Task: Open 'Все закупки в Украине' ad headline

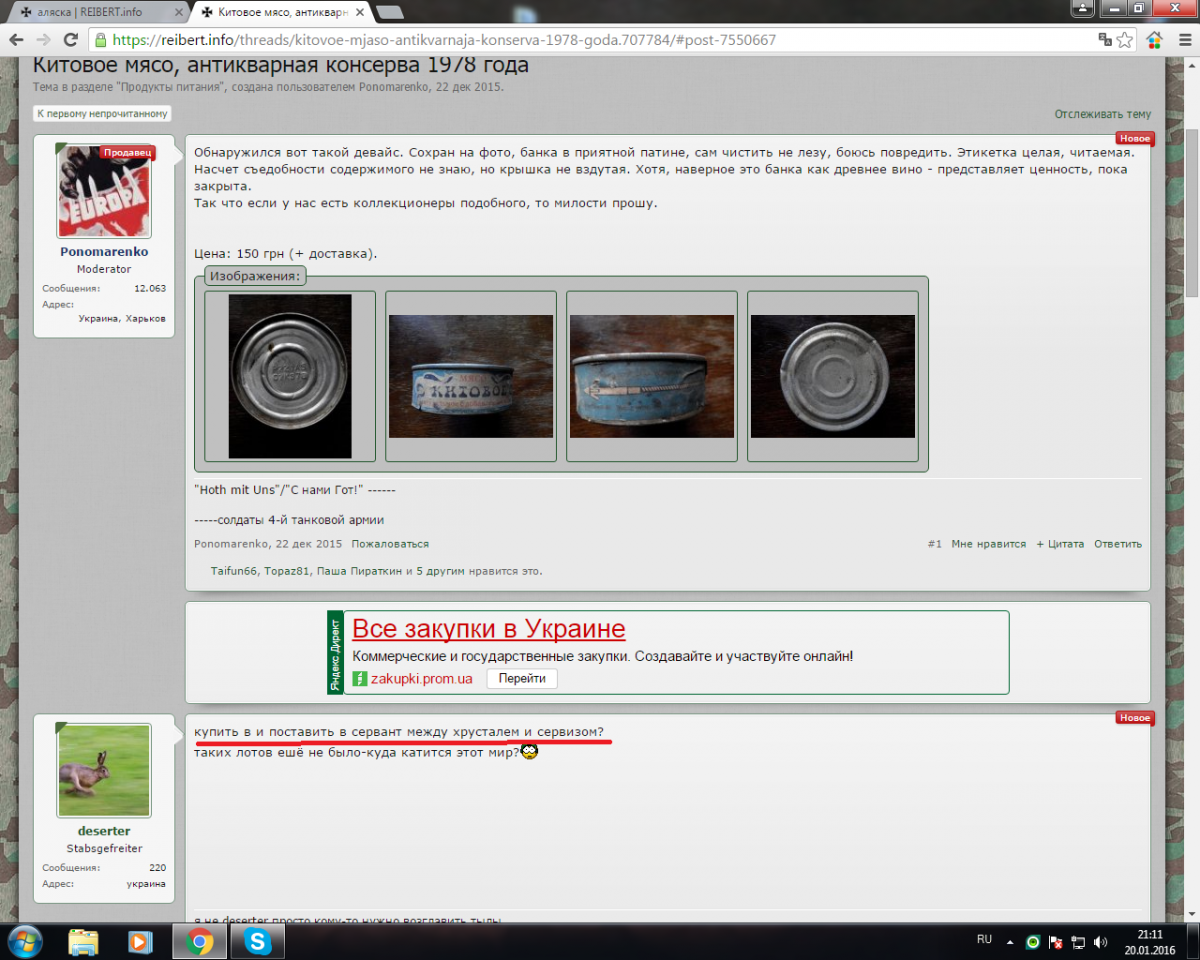Action: (489, 629)
